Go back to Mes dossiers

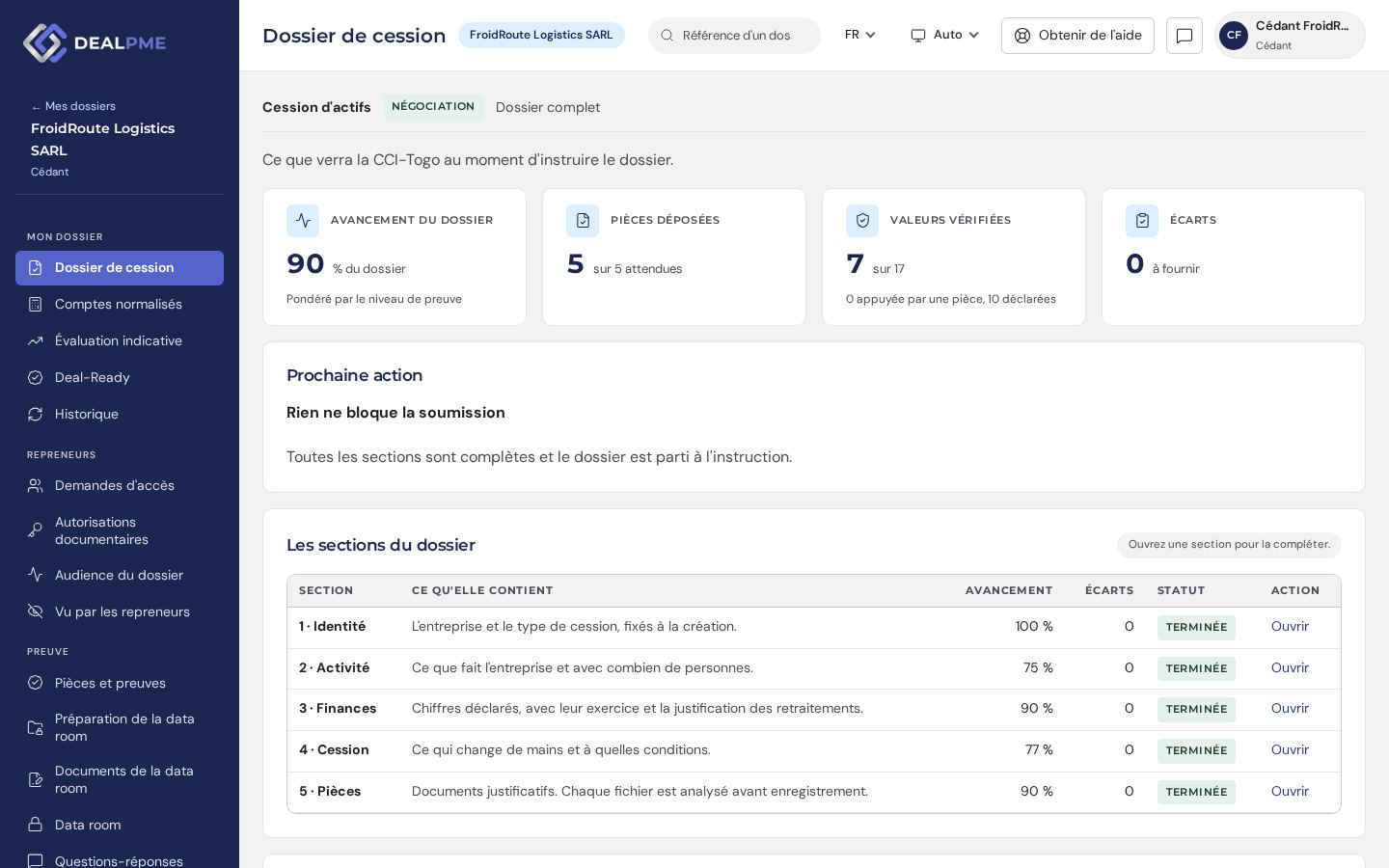[x=73, y=106]
